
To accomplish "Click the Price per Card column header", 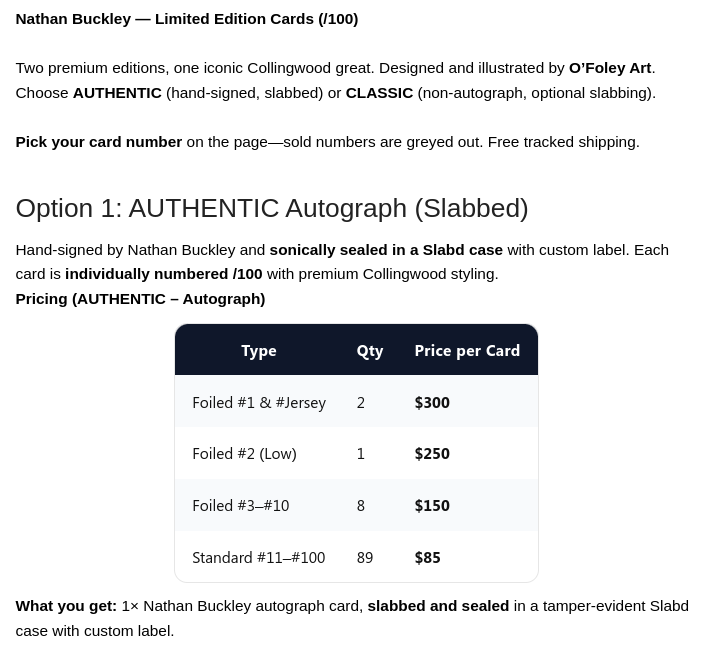I will coord(467,351).
